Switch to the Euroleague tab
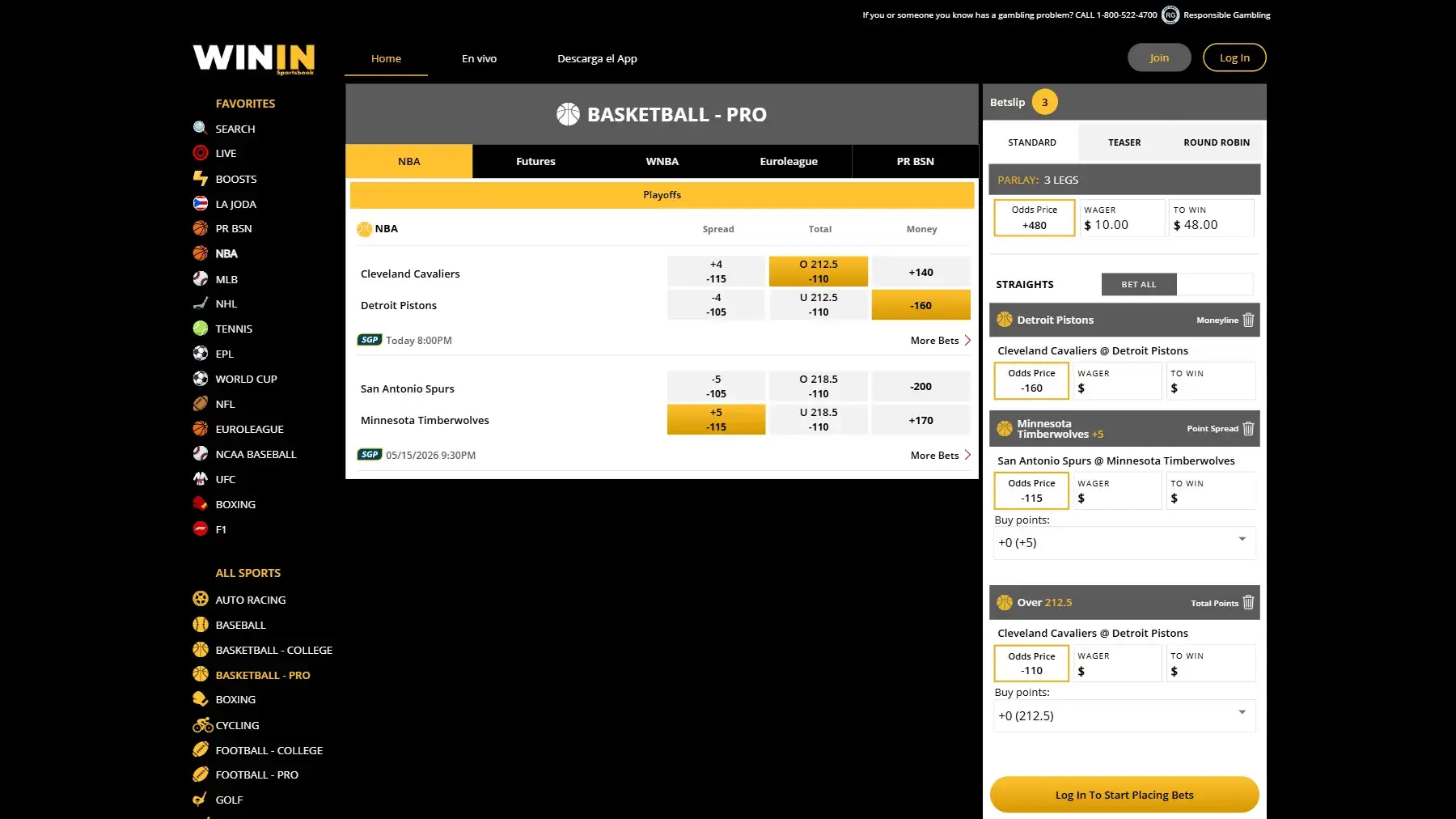Viewport: 1456px width, 819px height. tap(789, 161)
